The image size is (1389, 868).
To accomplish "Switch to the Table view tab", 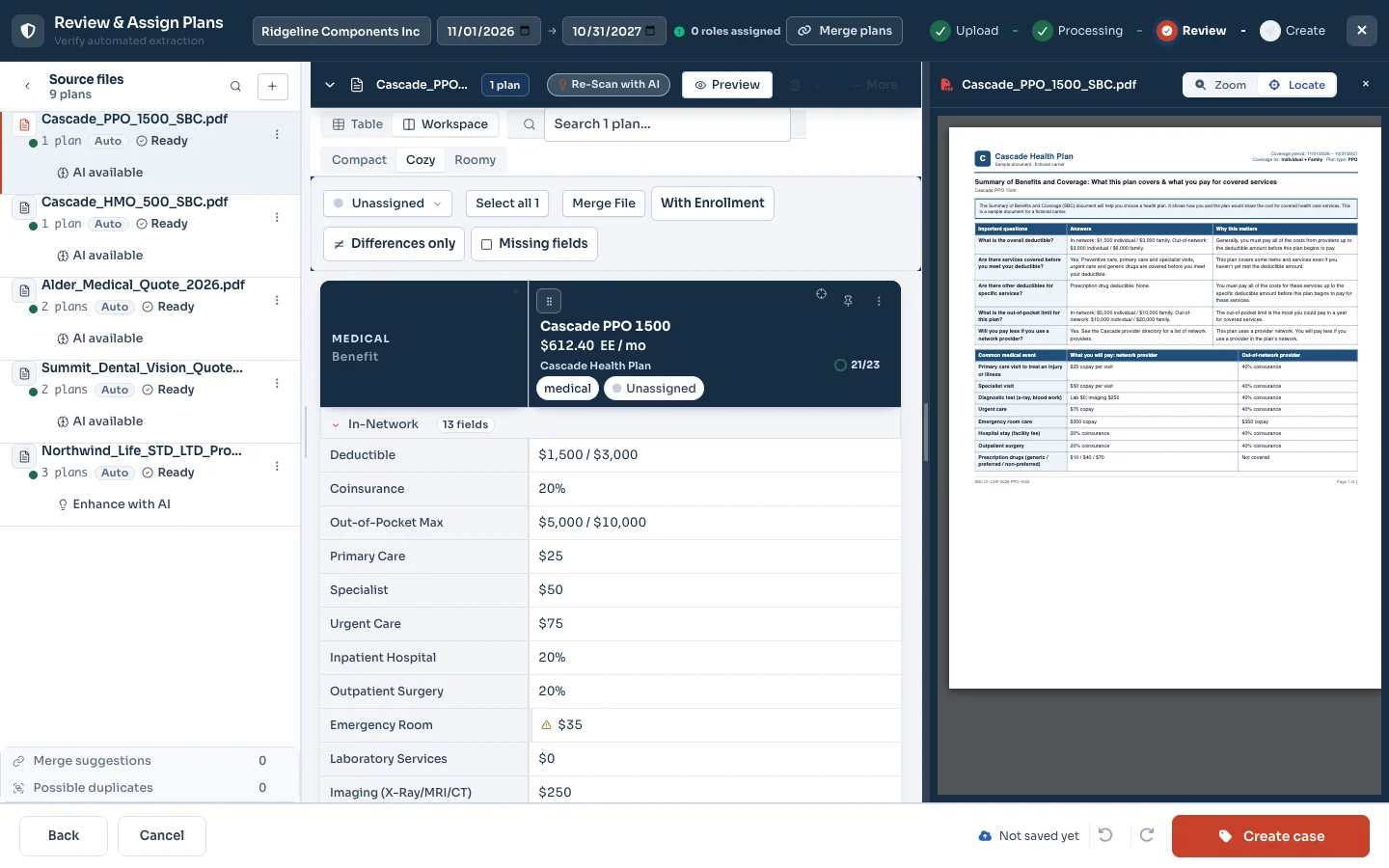I will pyautogui.click(x=358, y=124).
